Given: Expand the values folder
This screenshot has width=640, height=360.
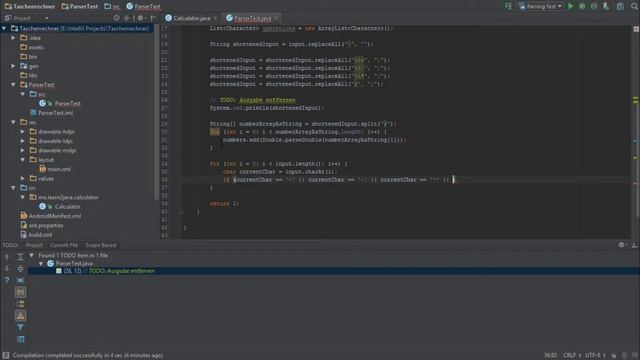Looking at the screenshot, I should [23, 178].
